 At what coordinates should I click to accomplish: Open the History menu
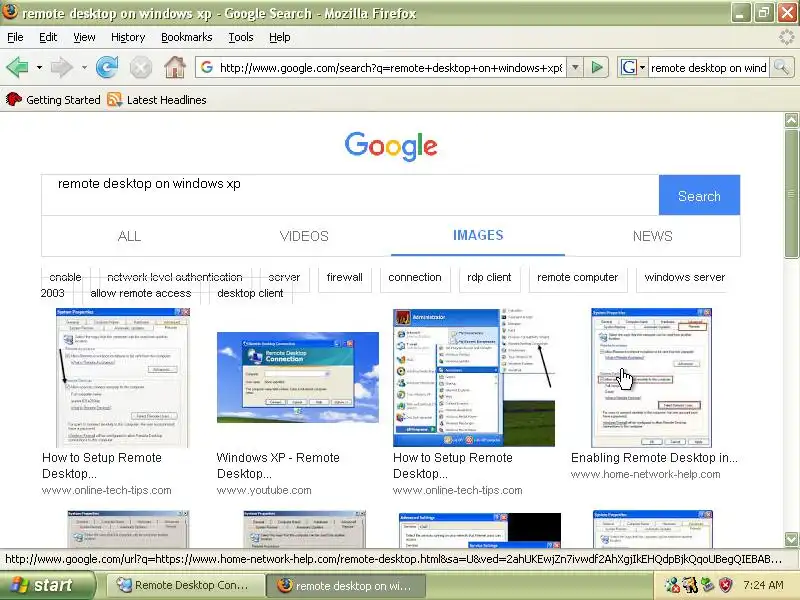(x=128, y=37)
